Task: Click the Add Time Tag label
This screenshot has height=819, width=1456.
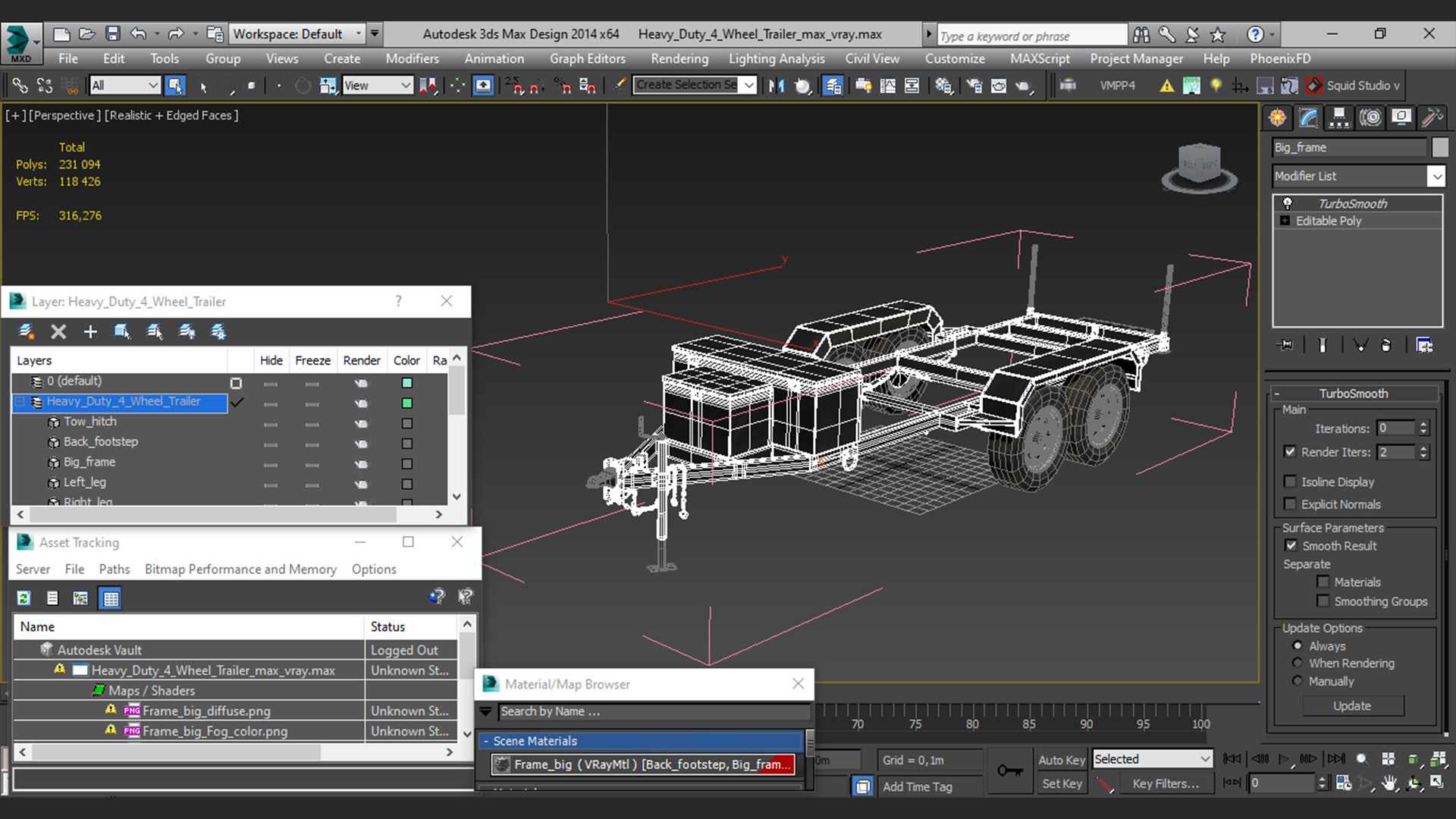Action: (x=917, y=786)
